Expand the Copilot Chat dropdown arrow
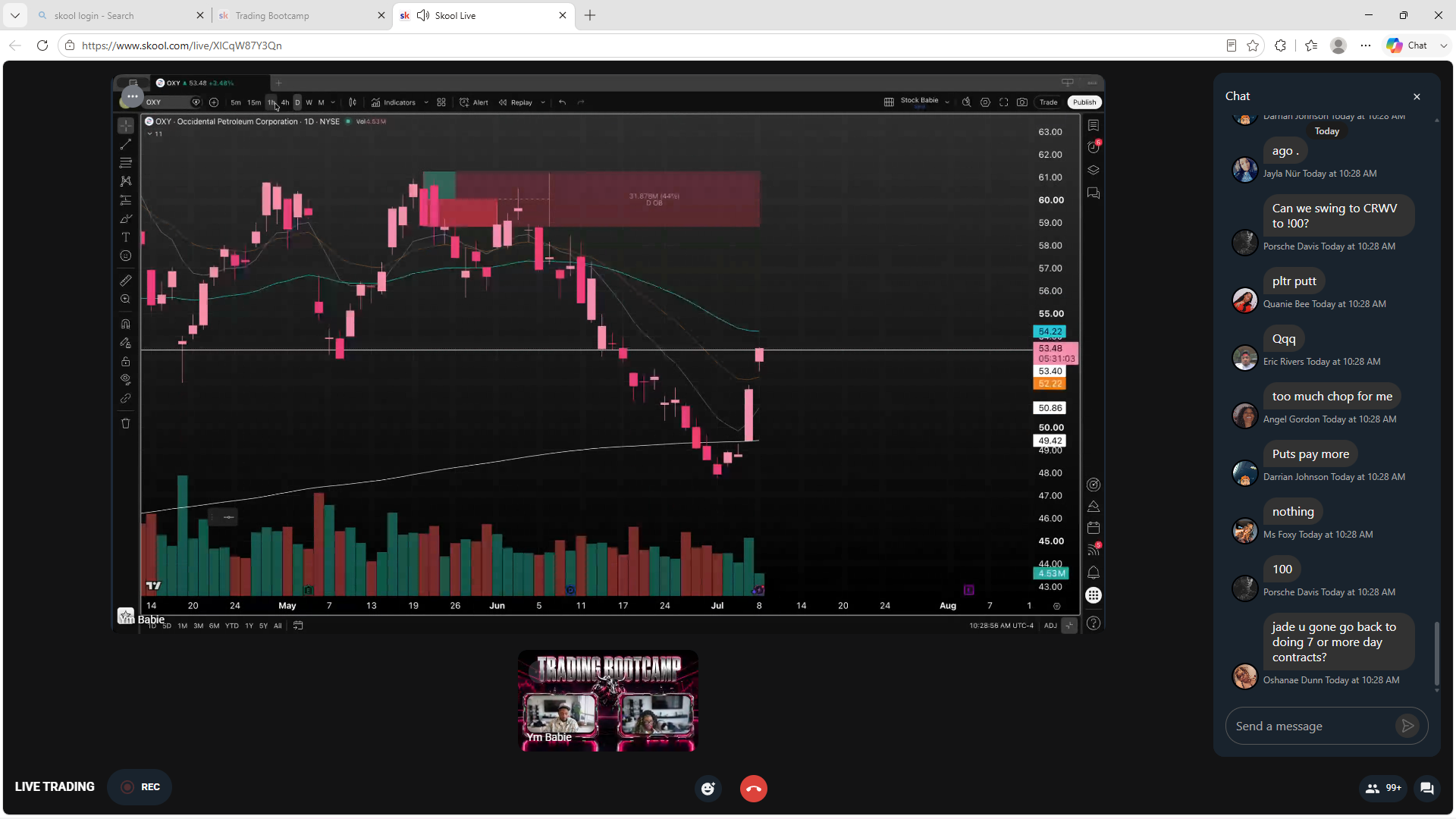 coord(1444,45)
